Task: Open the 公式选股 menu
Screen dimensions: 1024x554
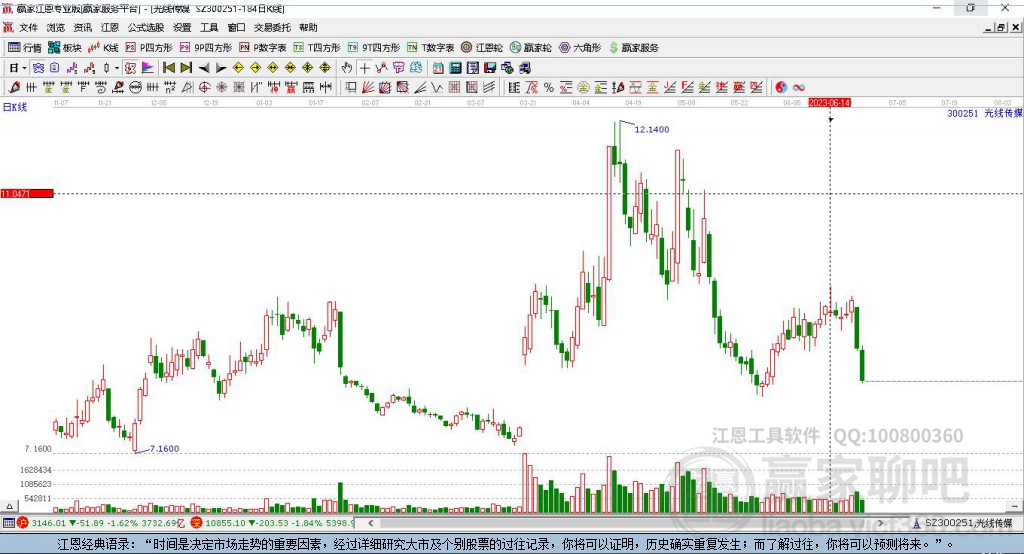Action: [146, 27]
